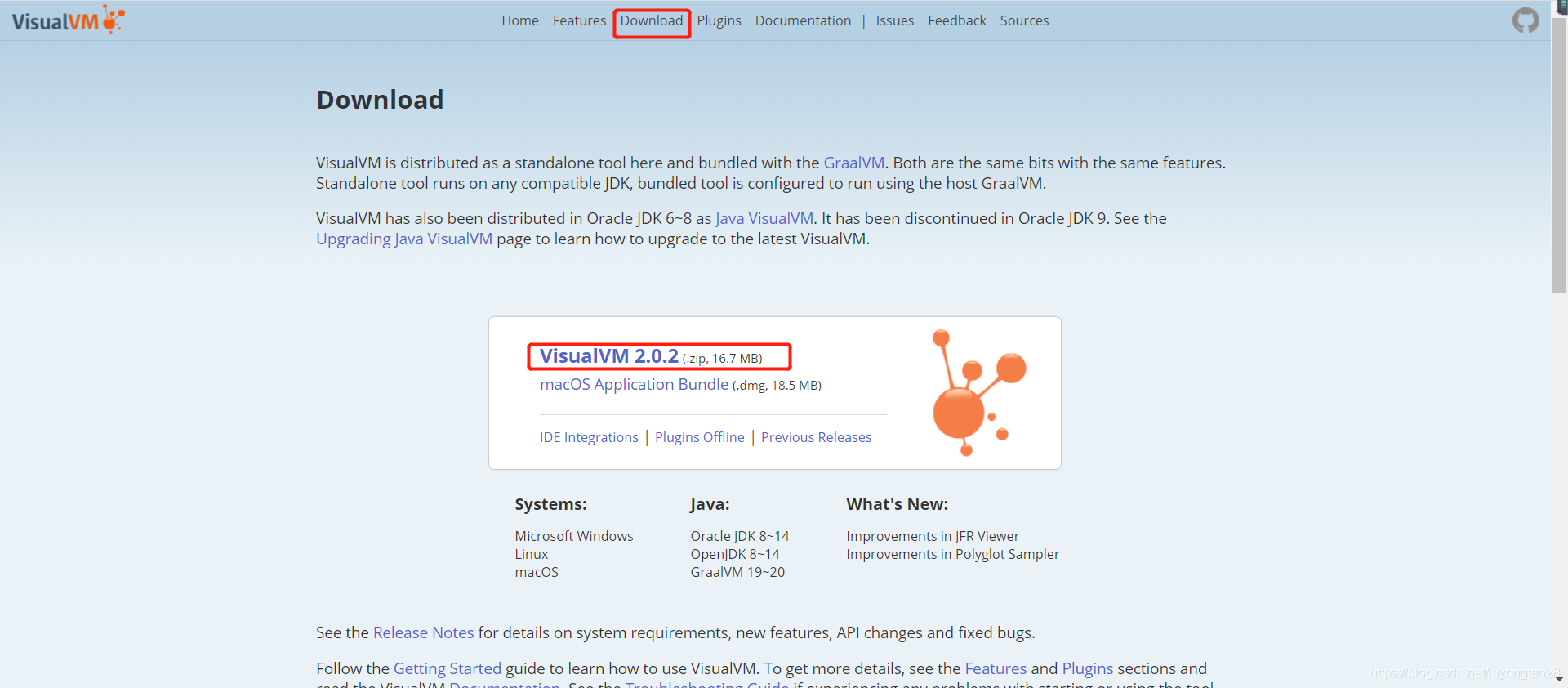Click 'Microsoft Windows' in systems list
This screenshot has height=688, width=1568.
tap(574, 536)
